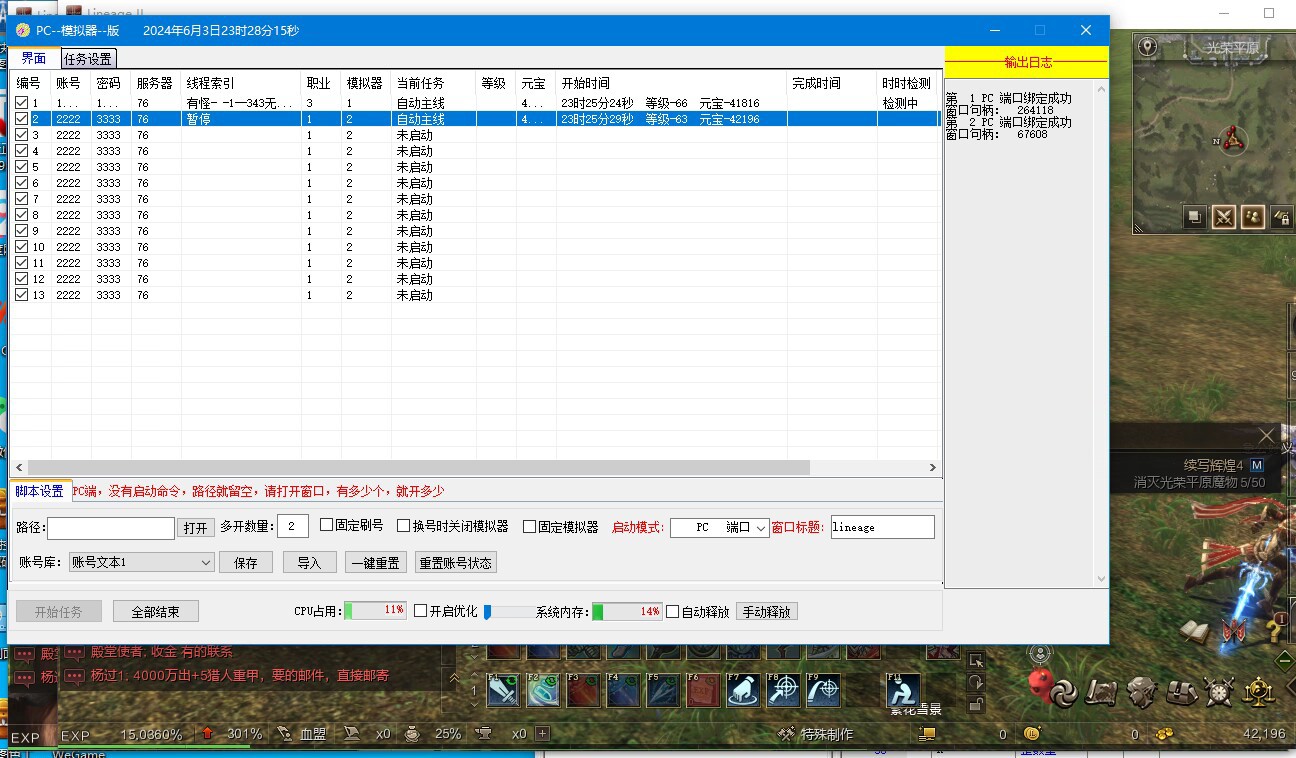The width and height of the screenshot is (1296, 758).
Task: Click the lock icon beside the skill bar
Action: click(976, 704)
